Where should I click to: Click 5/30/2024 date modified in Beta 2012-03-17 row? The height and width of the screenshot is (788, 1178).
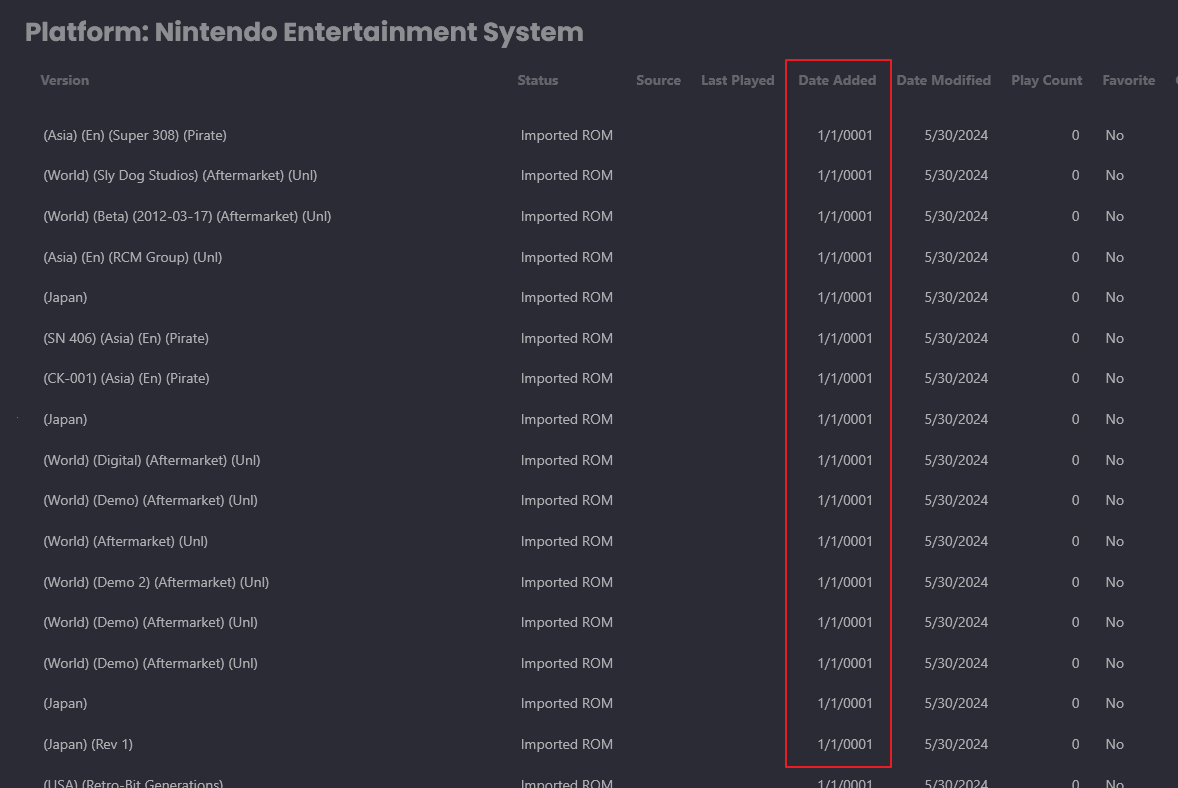[956, 216]
